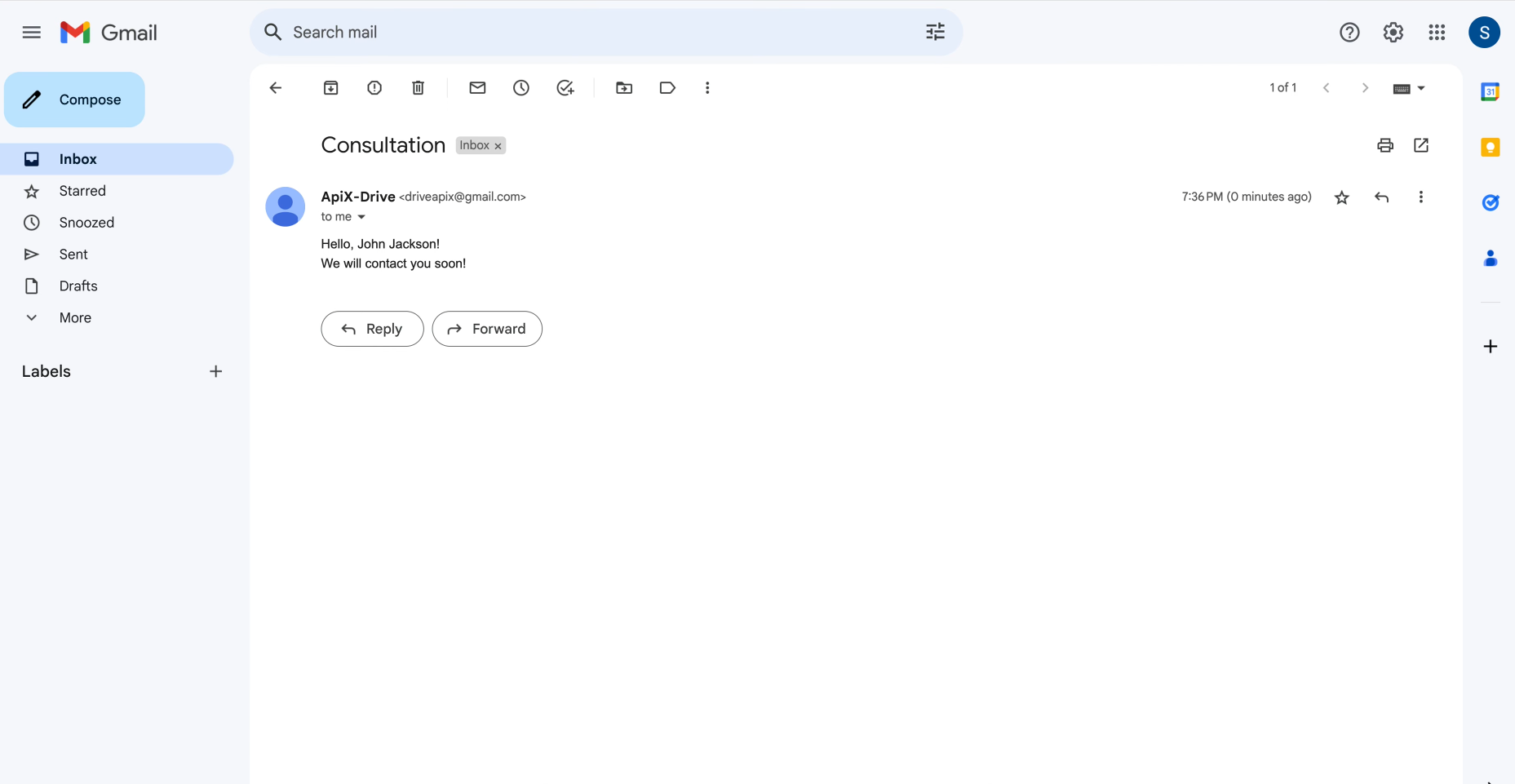The width and height of the screenshot is (1515, 784).
Task: Expand the recipient details under ApiX-Drive
Action: click(363, 217)
